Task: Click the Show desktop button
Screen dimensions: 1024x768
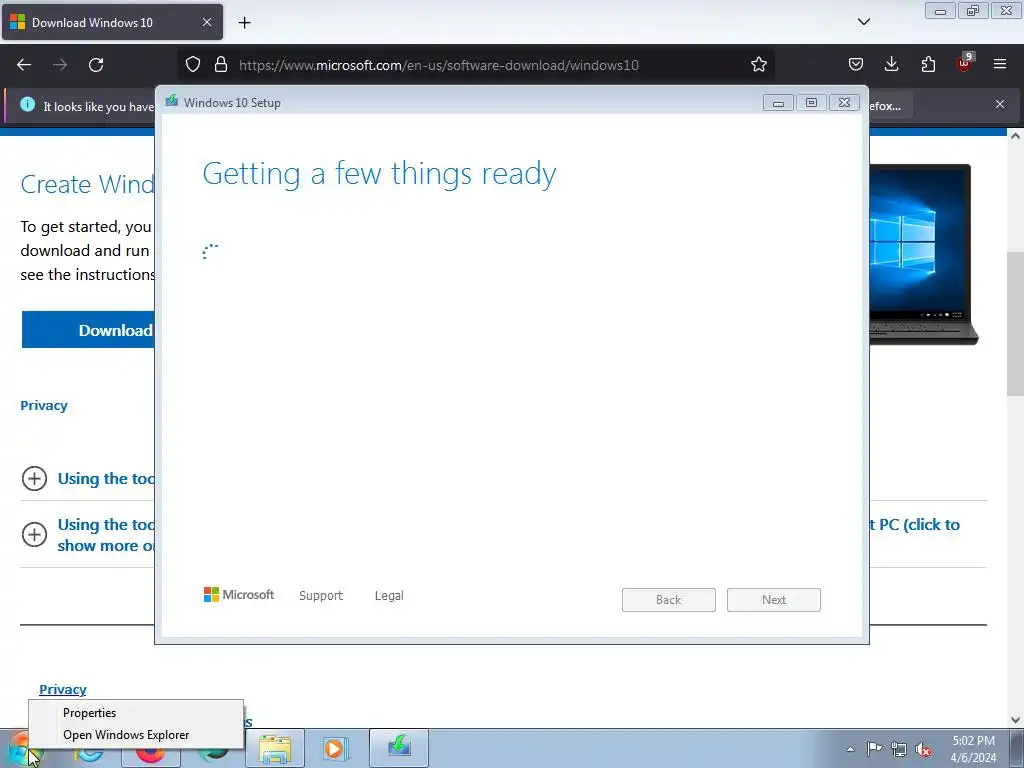Action: [x=1017, y=748]
